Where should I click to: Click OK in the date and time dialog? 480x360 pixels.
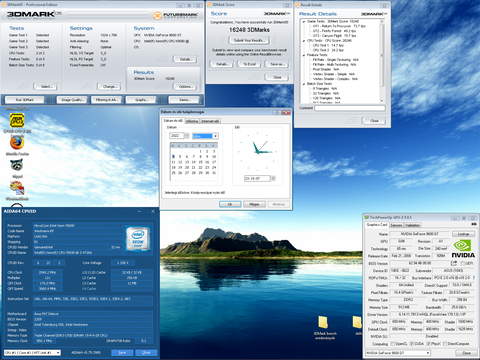[230, 204]
